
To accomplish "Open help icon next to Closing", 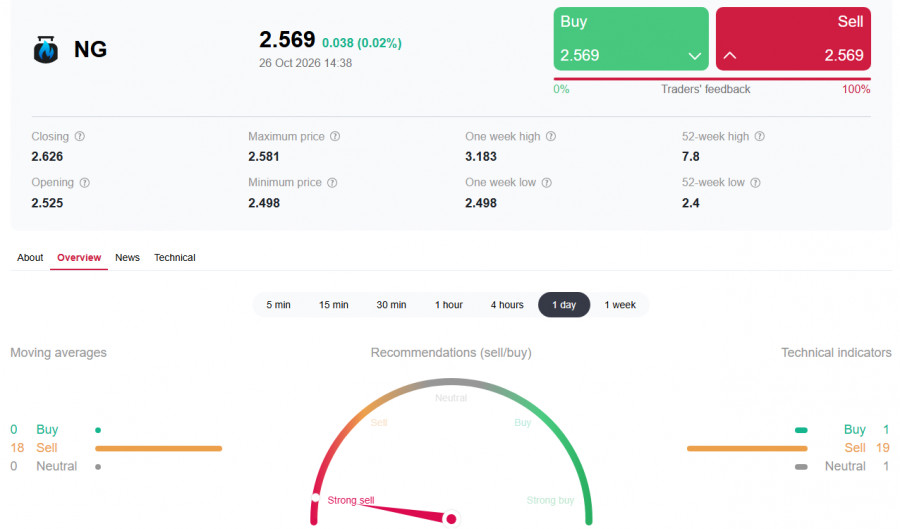I will [80, 137].
